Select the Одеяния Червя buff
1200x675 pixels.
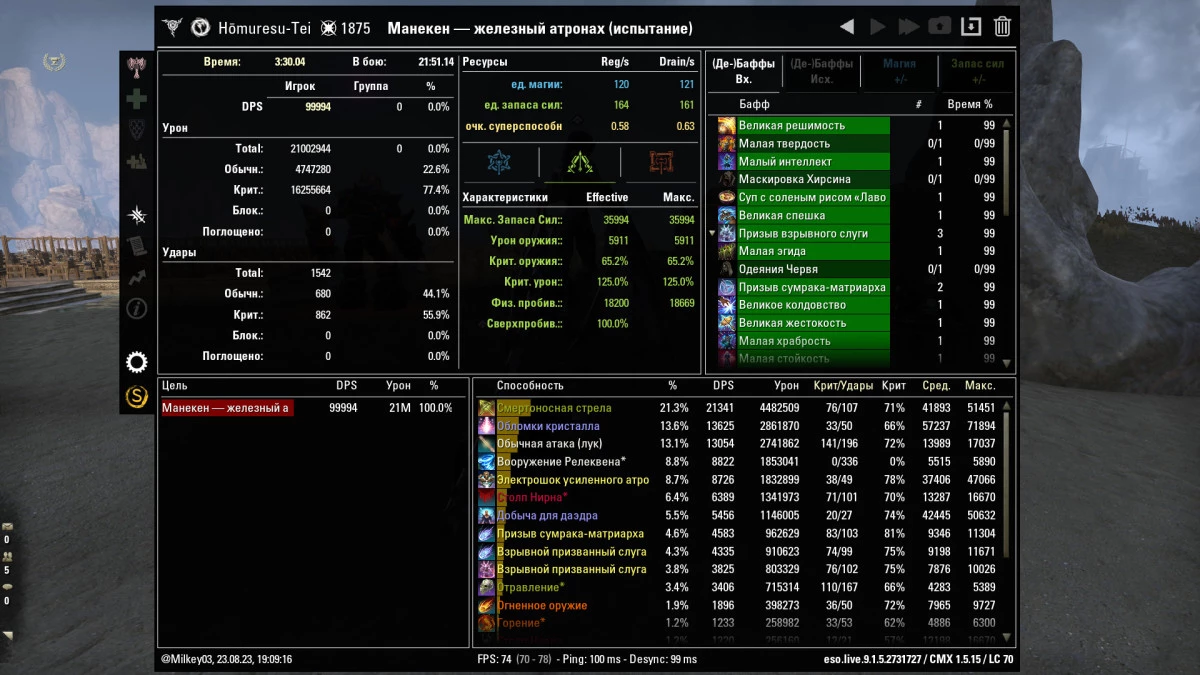(x=858, y=270)
